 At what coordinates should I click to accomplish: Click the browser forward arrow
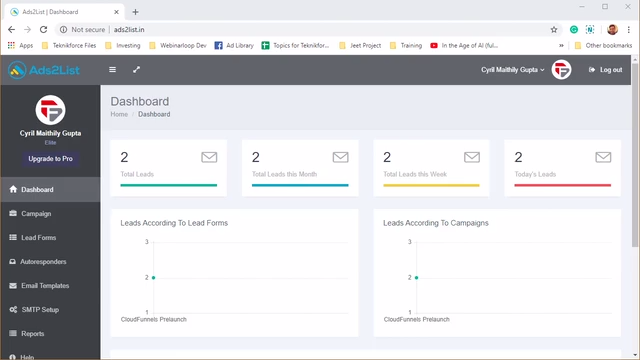27,29
